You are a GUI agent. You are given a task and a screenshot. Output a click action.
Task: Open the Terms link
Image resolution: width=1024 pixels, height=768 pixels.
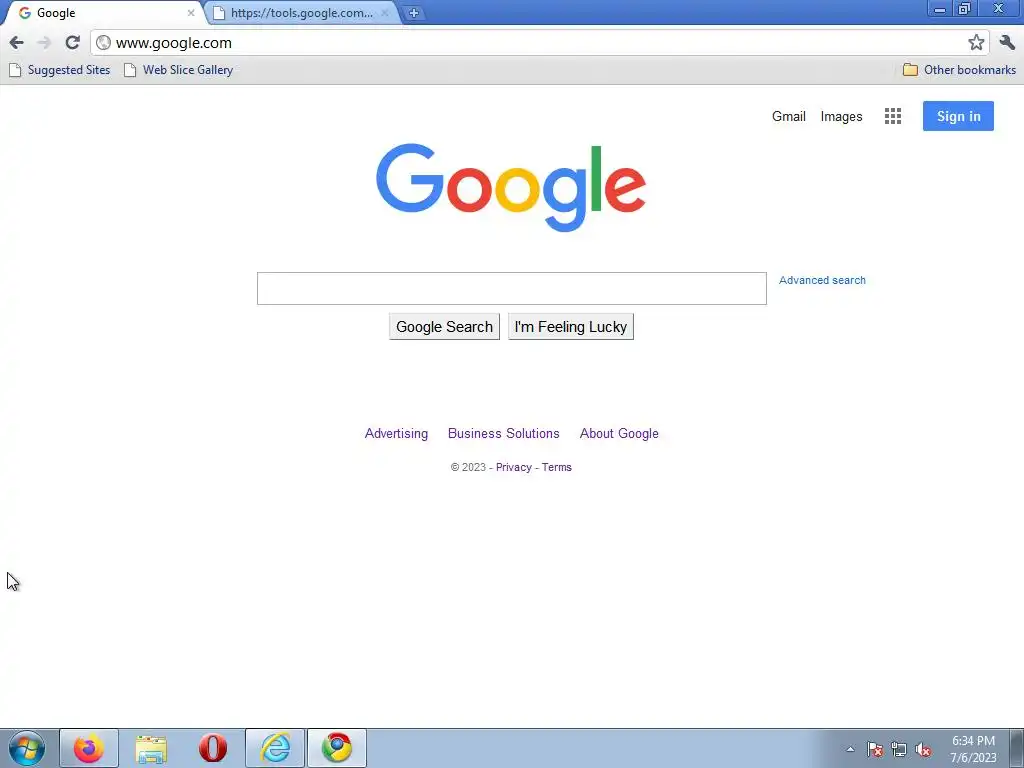[556, 468]
